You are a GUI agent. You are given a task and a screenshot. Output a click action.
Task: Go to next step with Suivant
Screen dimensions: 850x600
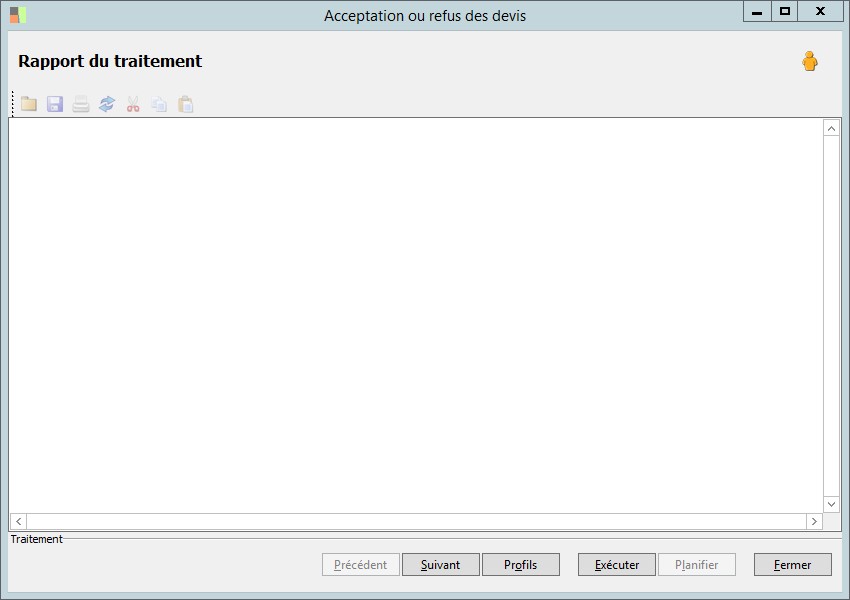(441, 565)
